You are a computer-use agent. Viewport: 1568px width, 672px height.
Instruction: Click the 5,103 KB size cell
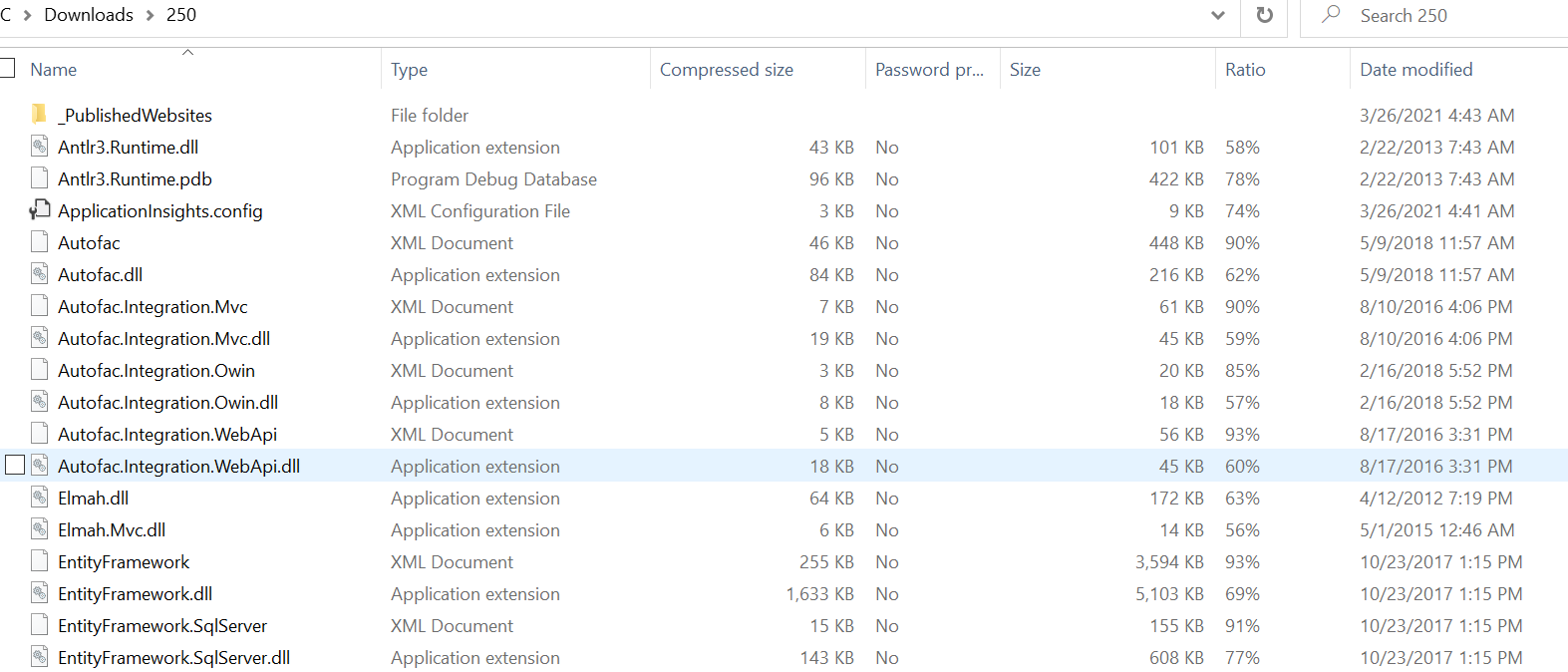coord(1169,594)
